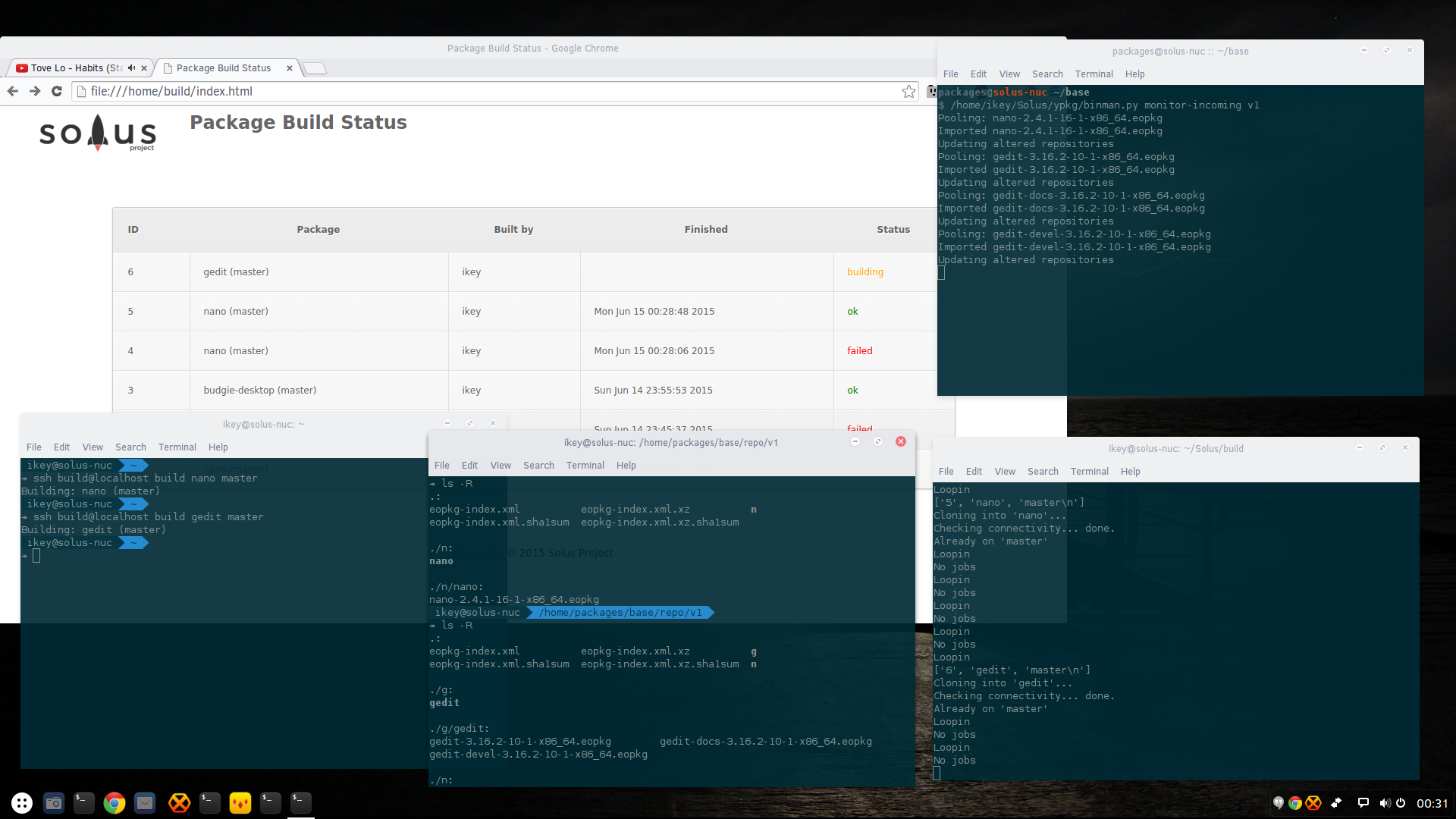Click 'Sun Jun 14 23:55:53 2015' finished cell

[x=707, y=390]
